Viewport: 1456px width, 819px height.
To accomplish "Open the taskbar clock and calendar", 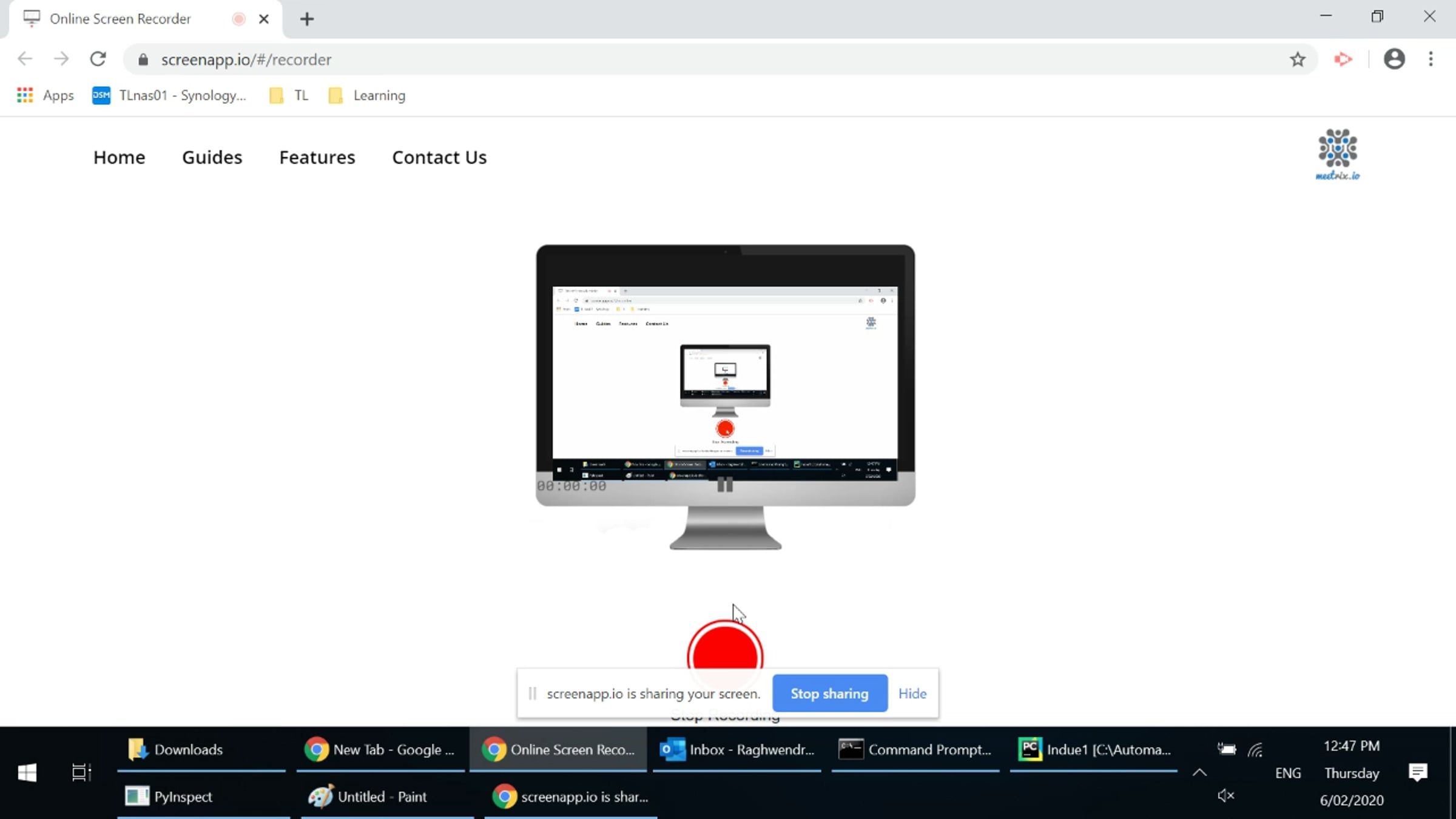I will [x=1352, y=773].
